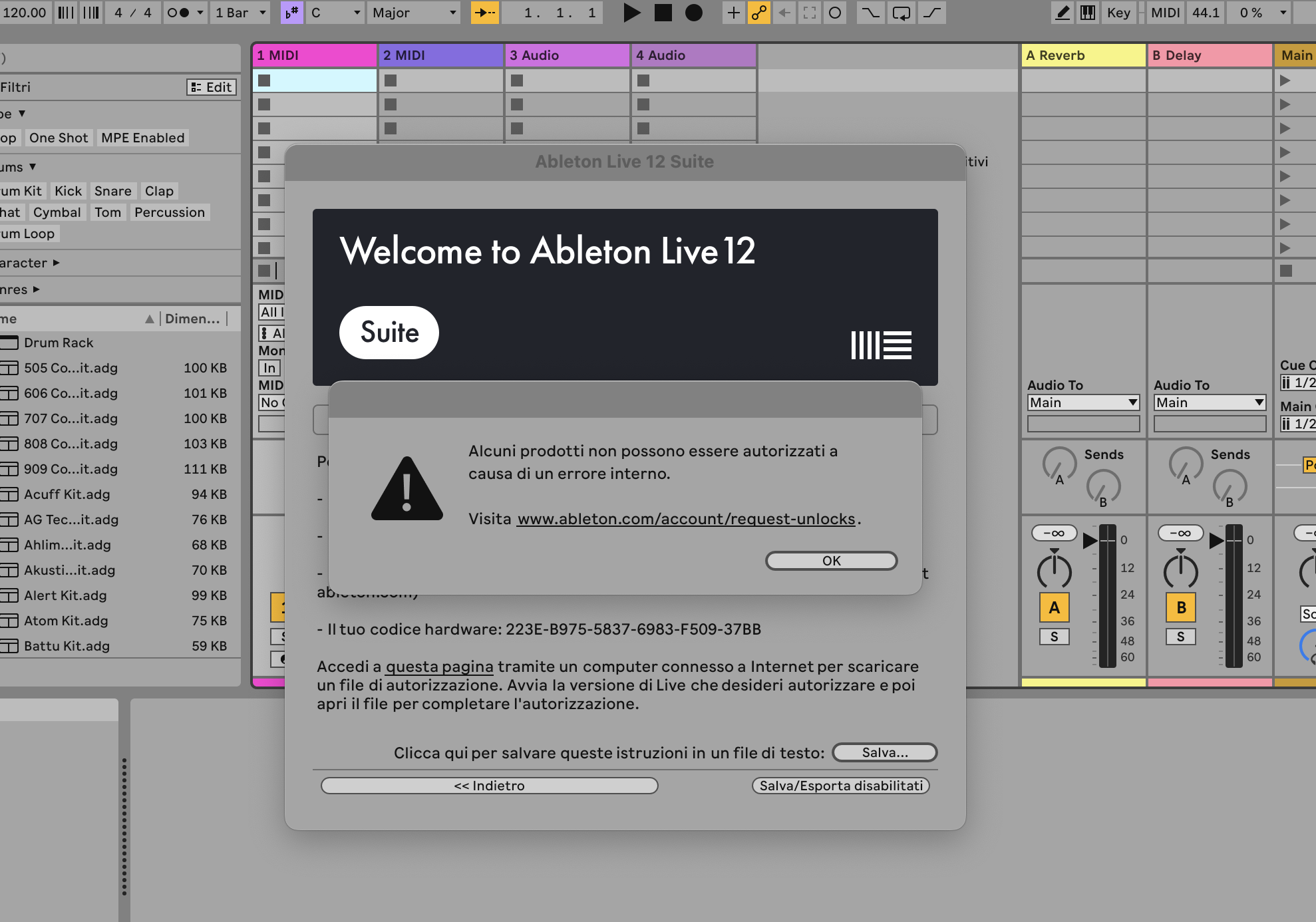Image resolution: width=1316 pixels, height=922 pixels.
Task: Click the Arrangement Record button
Action: pos(694,13)
